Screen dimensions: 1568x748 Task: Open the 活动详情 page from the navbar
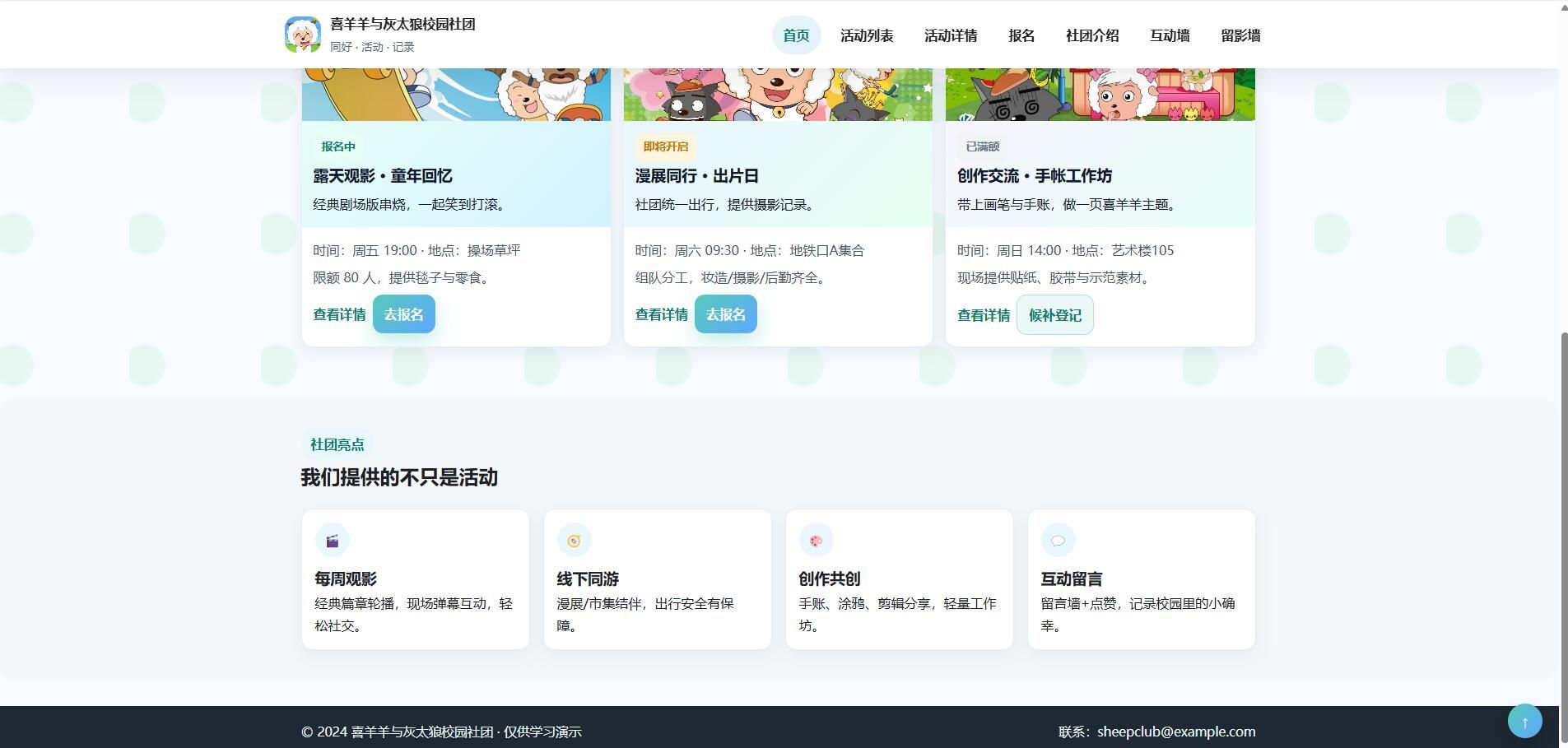(x=951, y=35)
